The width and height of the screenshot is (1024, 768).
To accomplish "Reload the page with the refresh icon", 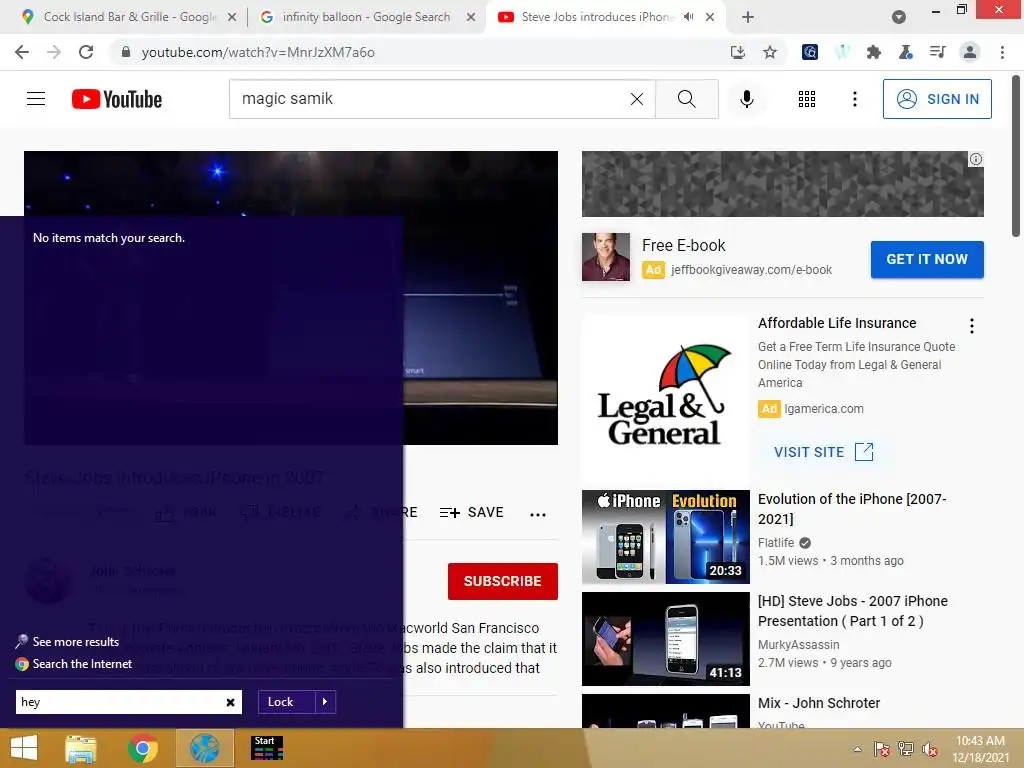I will point(86,52).
